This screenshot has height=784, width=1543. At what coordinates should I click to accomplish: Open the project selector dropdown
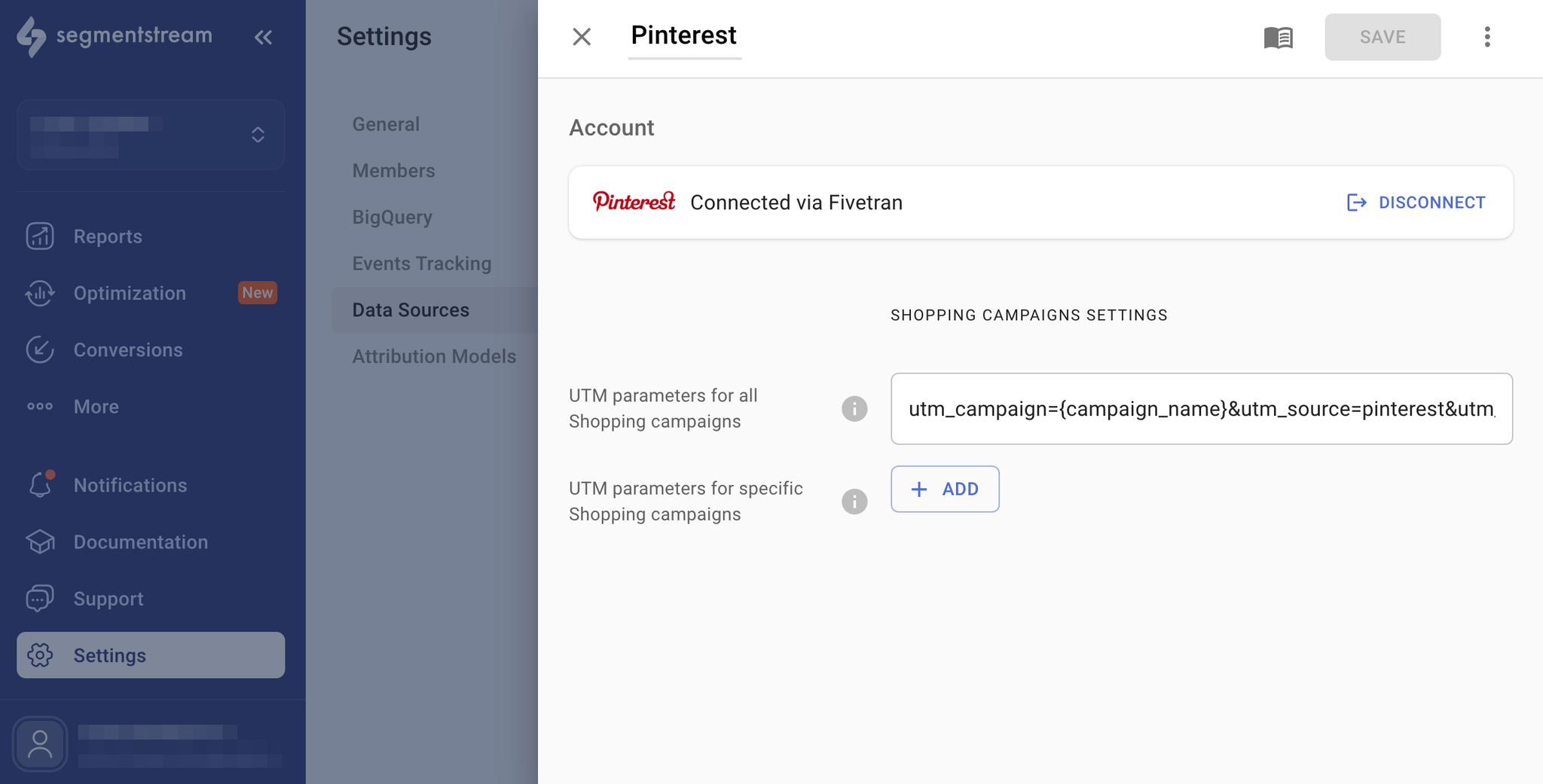tap(151, 135)
